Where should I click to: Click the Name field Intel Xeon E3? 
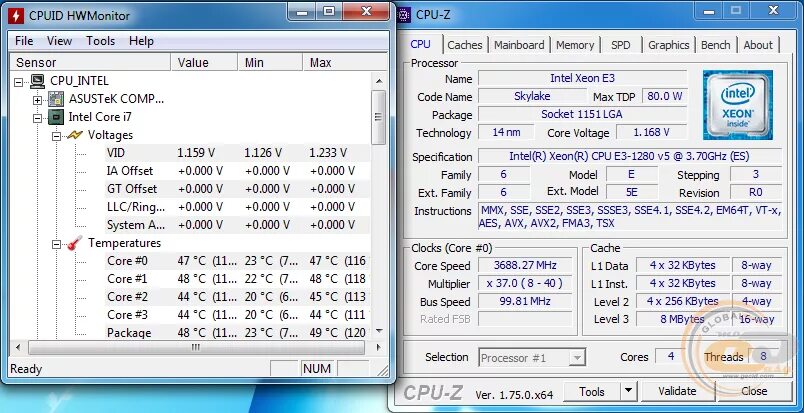(582, 78)
